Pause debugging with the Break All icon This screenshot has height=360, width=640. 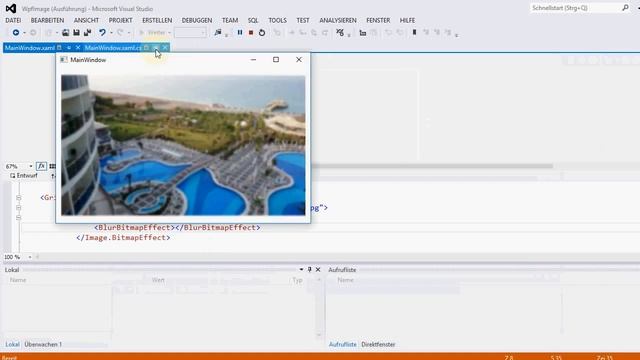(x=240, y=33)
